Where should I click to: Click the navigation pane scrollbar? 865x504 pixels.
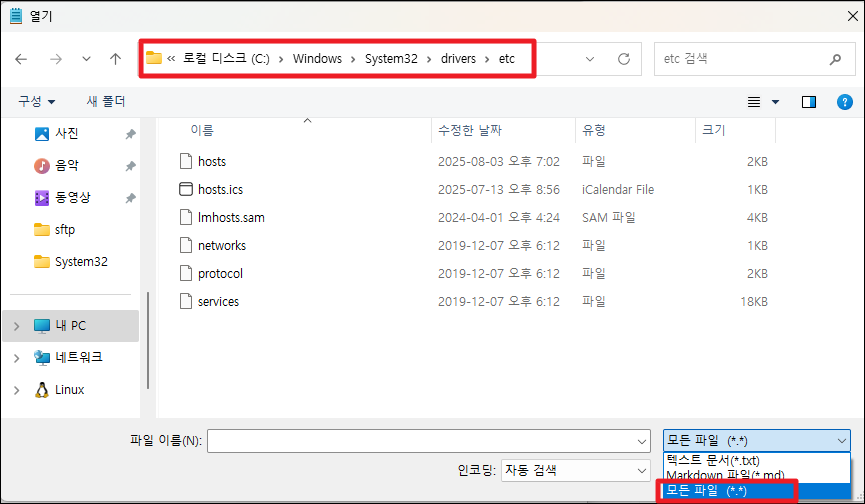coord(148,341)
